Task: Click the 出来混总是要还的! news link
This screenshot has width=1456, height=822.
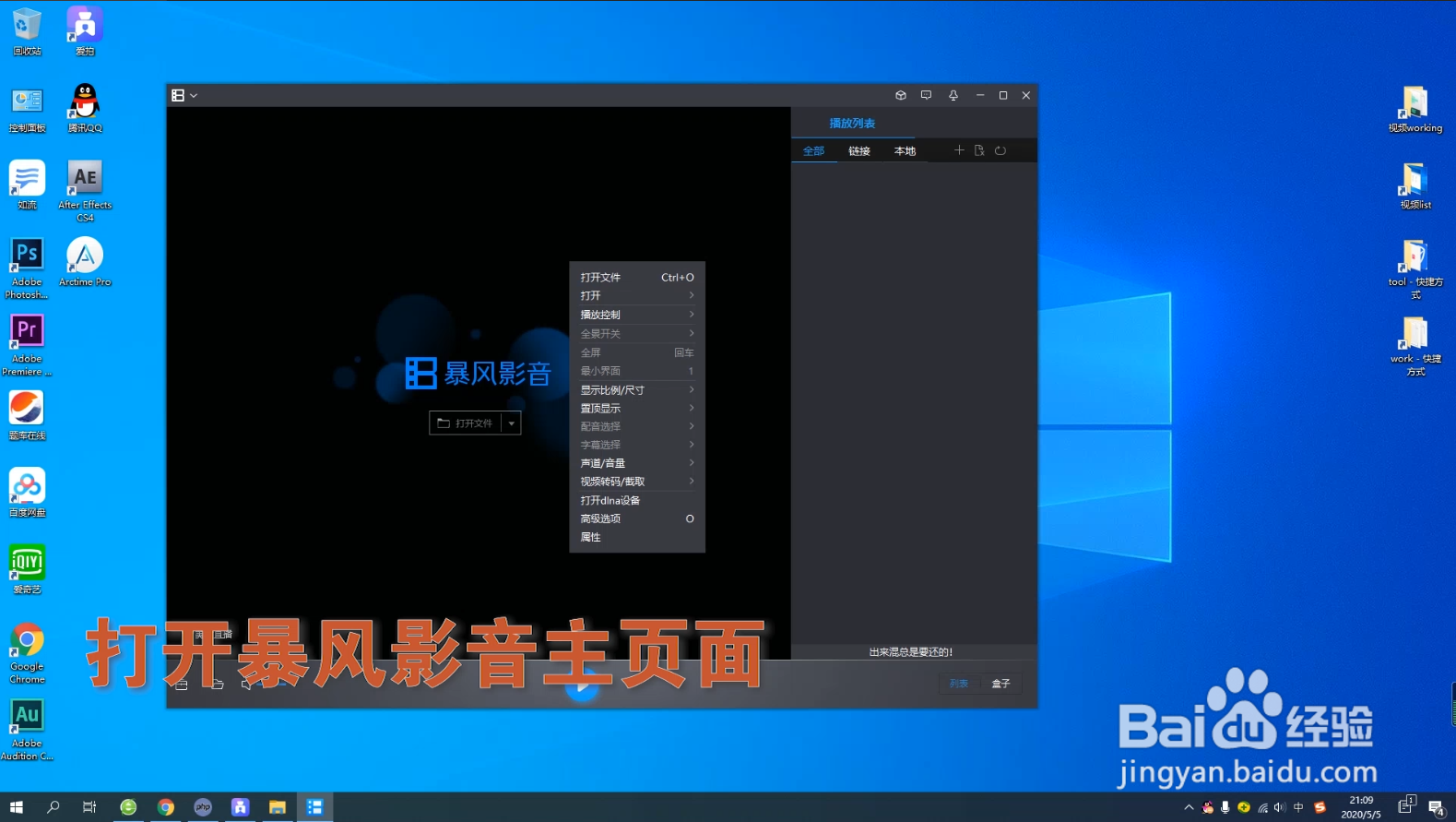Action: click(x=911, y=651)
